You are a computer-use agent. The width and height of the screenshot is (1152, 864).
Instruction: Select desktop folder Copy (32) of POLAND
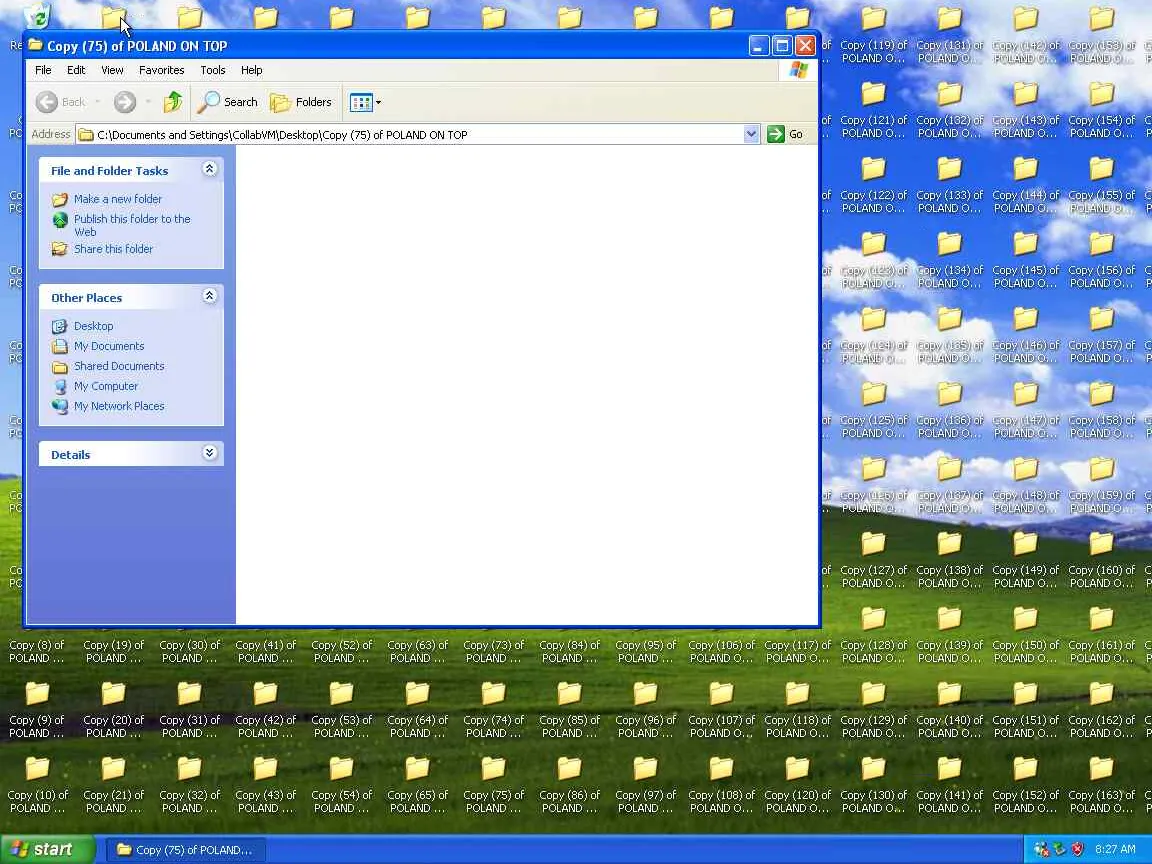pyautogui.click(x=190, y=785)
